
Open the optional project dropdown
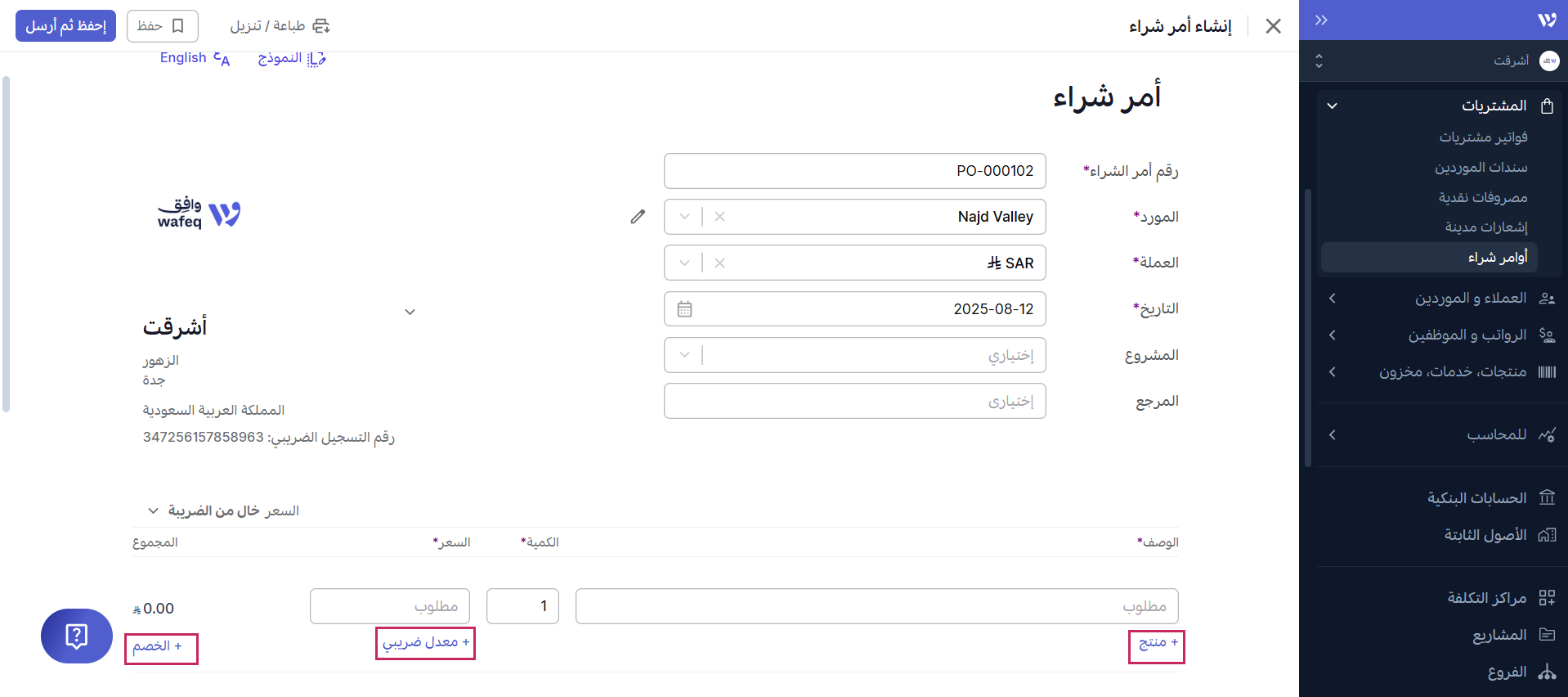[684, 355]
